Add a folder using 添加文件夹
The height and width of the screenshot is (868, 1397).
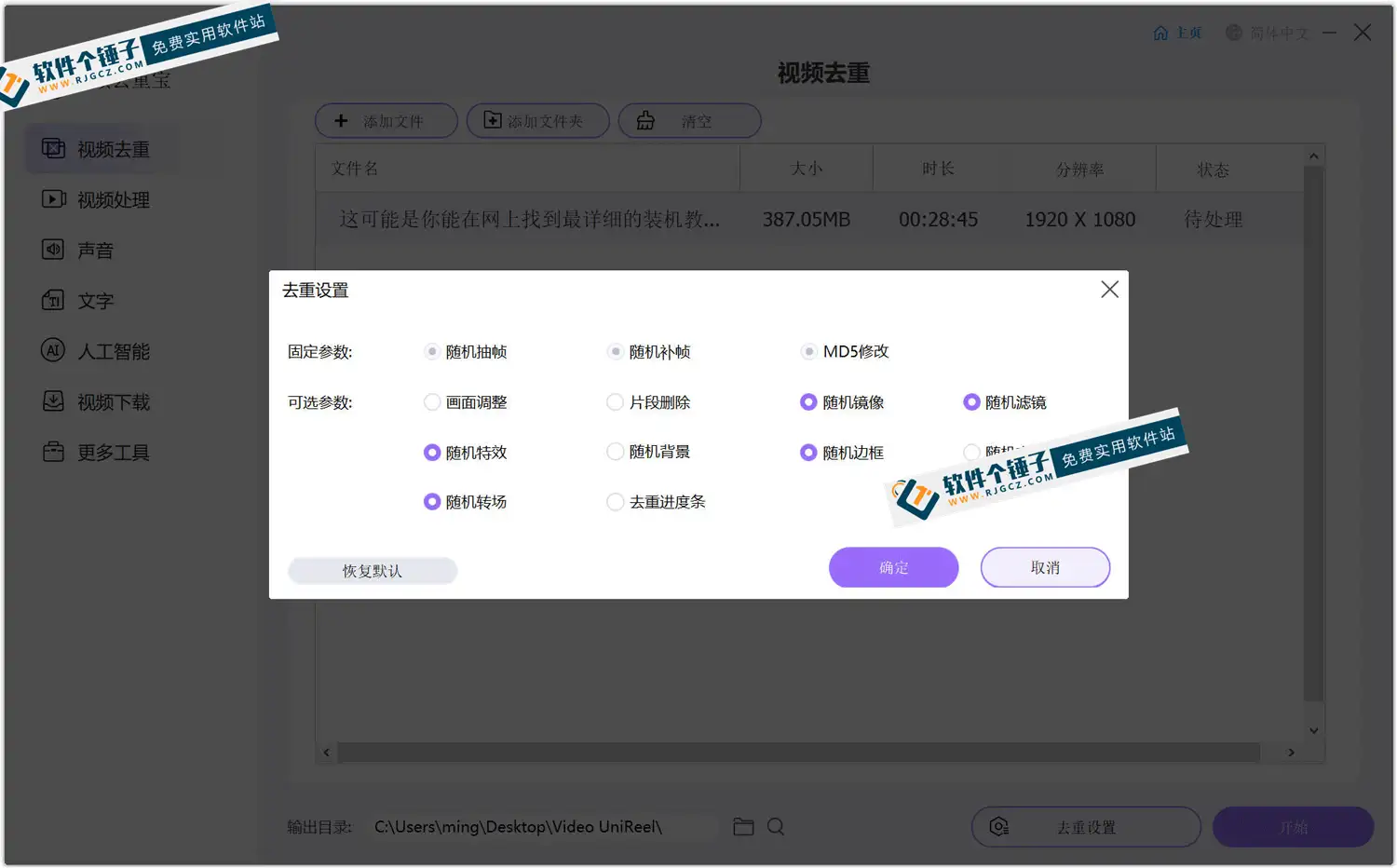[x=537, y=120]
